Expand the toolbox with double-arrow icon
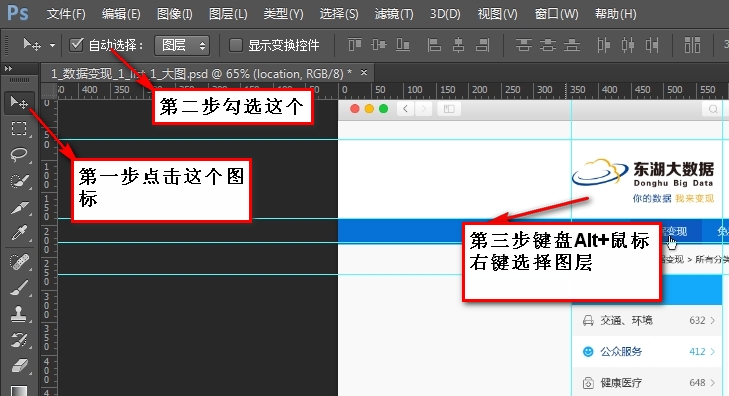Image resolution: width=729 pixels, height=396 pixels. [8, 69]
